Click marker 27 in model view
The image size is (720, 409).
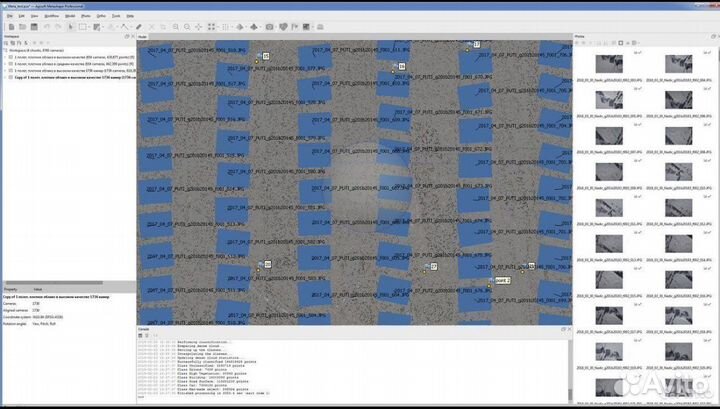click(x=433, y=266)
